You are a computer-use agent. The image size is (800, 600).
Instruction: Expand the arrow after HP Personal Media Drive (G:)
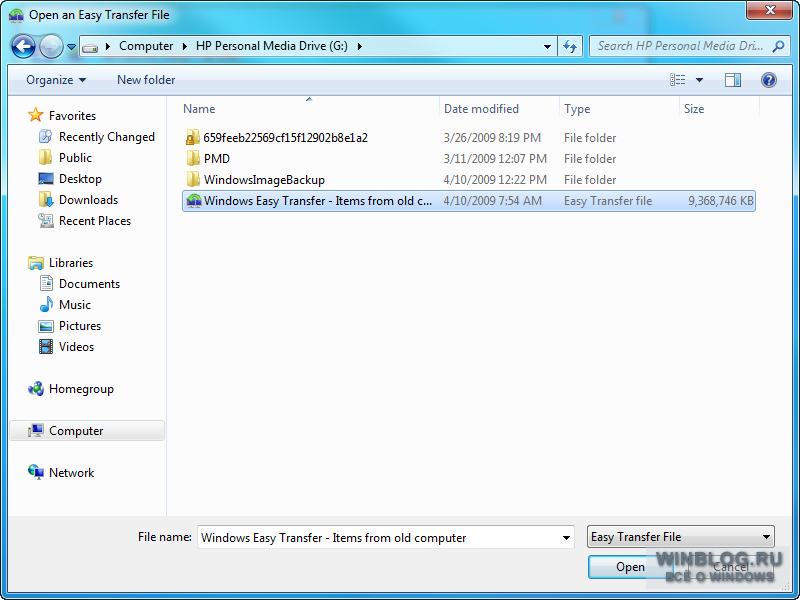[360, 46]
